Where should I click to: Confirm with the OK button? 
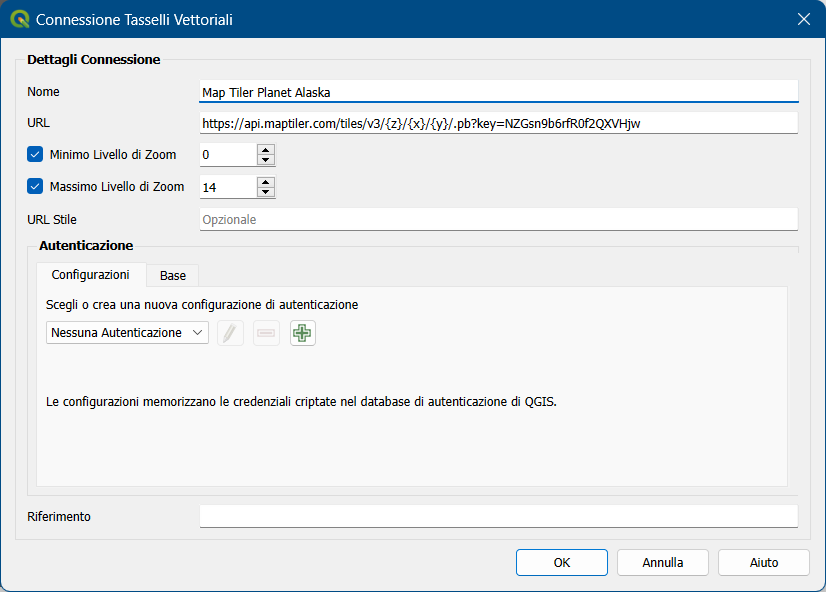[562, 563]
